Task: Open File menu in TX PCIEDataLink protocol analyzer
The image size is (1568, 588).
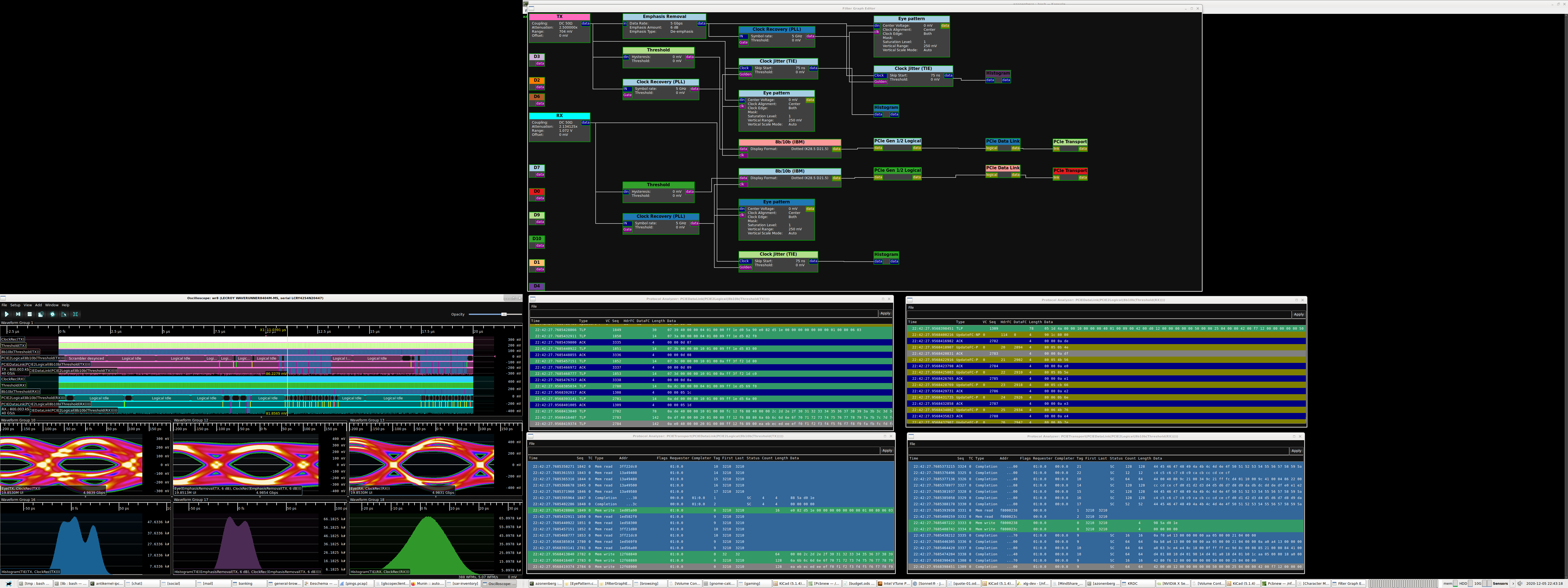Action: click(533, 306)
